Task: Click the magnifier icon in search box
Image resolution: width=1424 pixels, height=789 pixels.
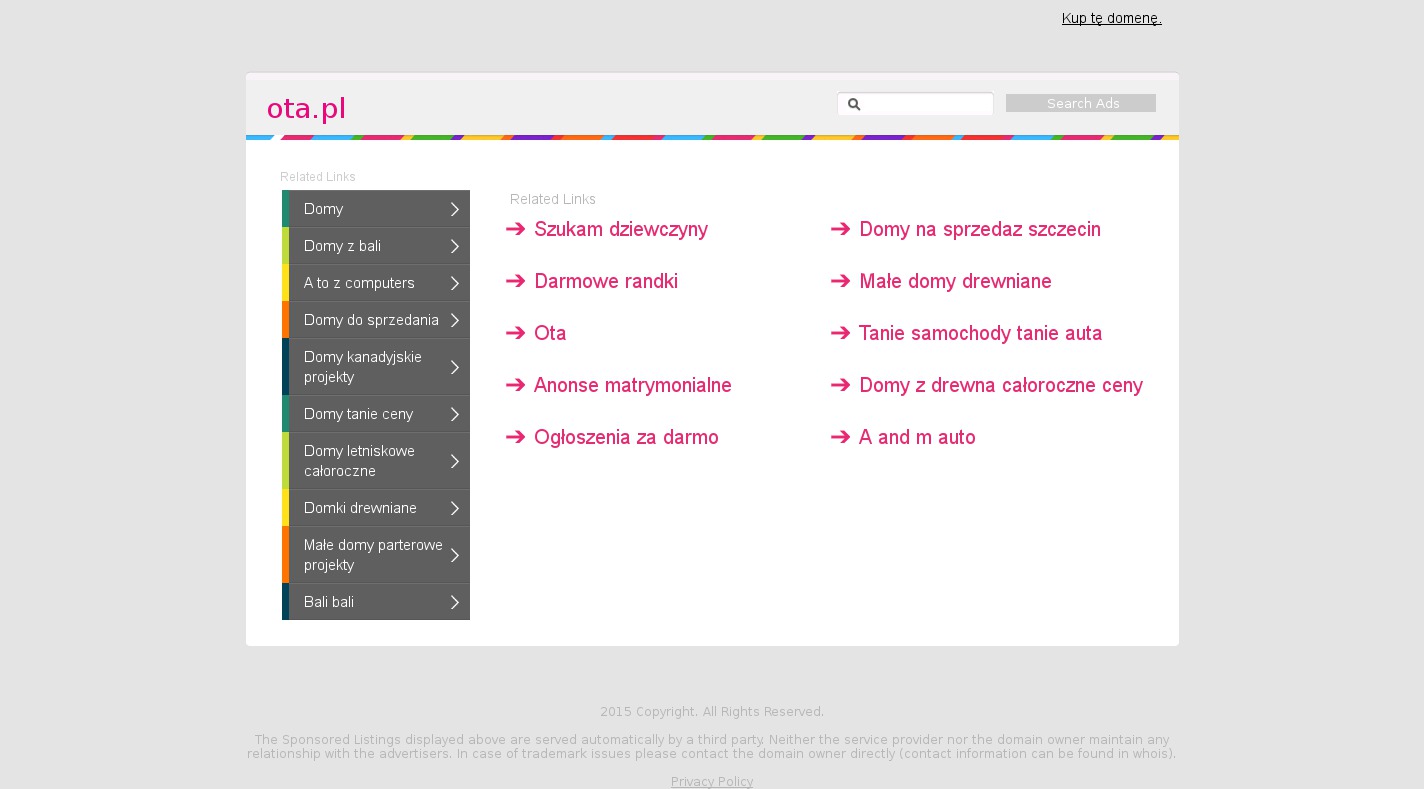Action: click(854, 104)
